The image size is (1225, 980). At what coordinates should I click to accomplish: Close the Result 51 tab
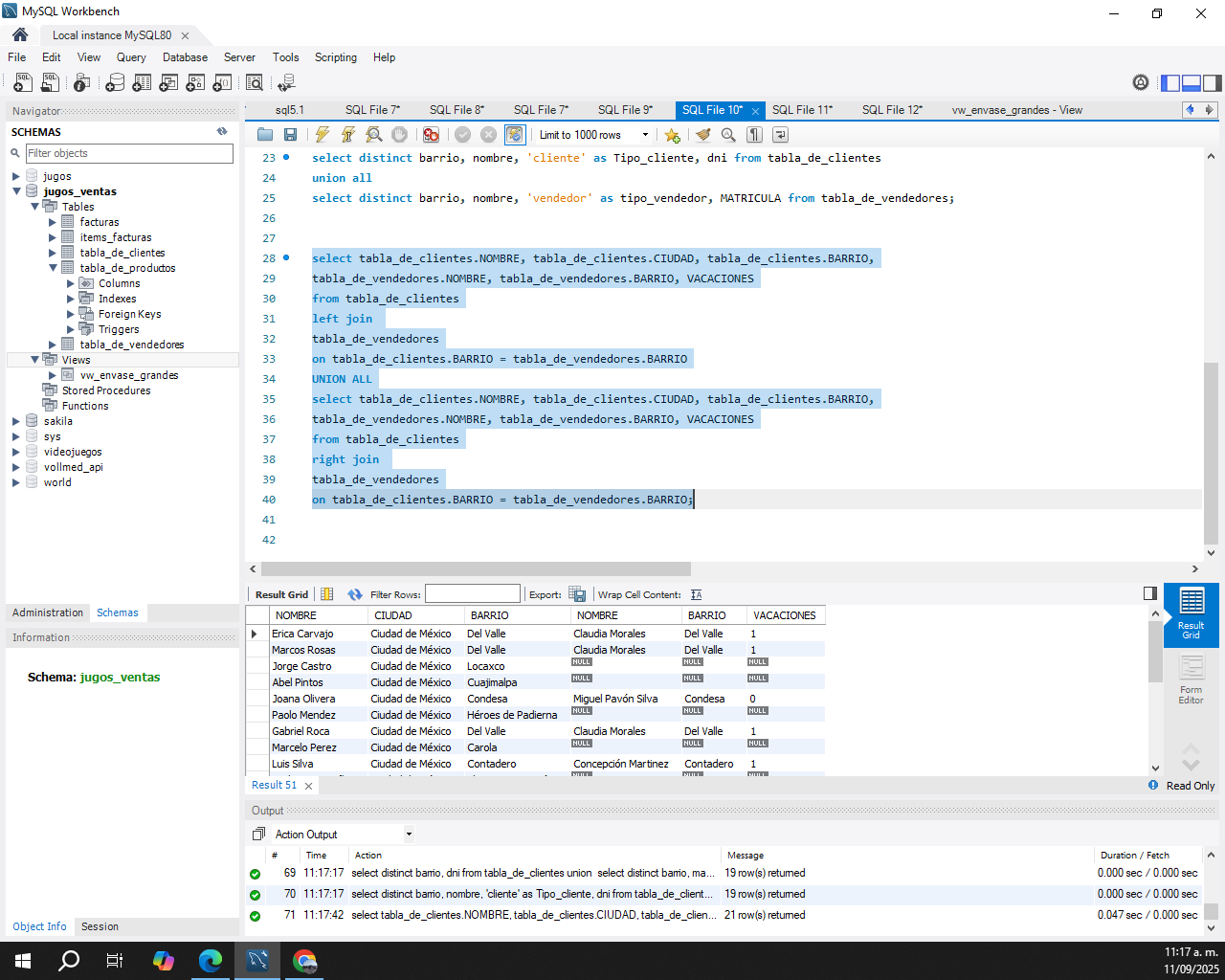tap(308, 786)
